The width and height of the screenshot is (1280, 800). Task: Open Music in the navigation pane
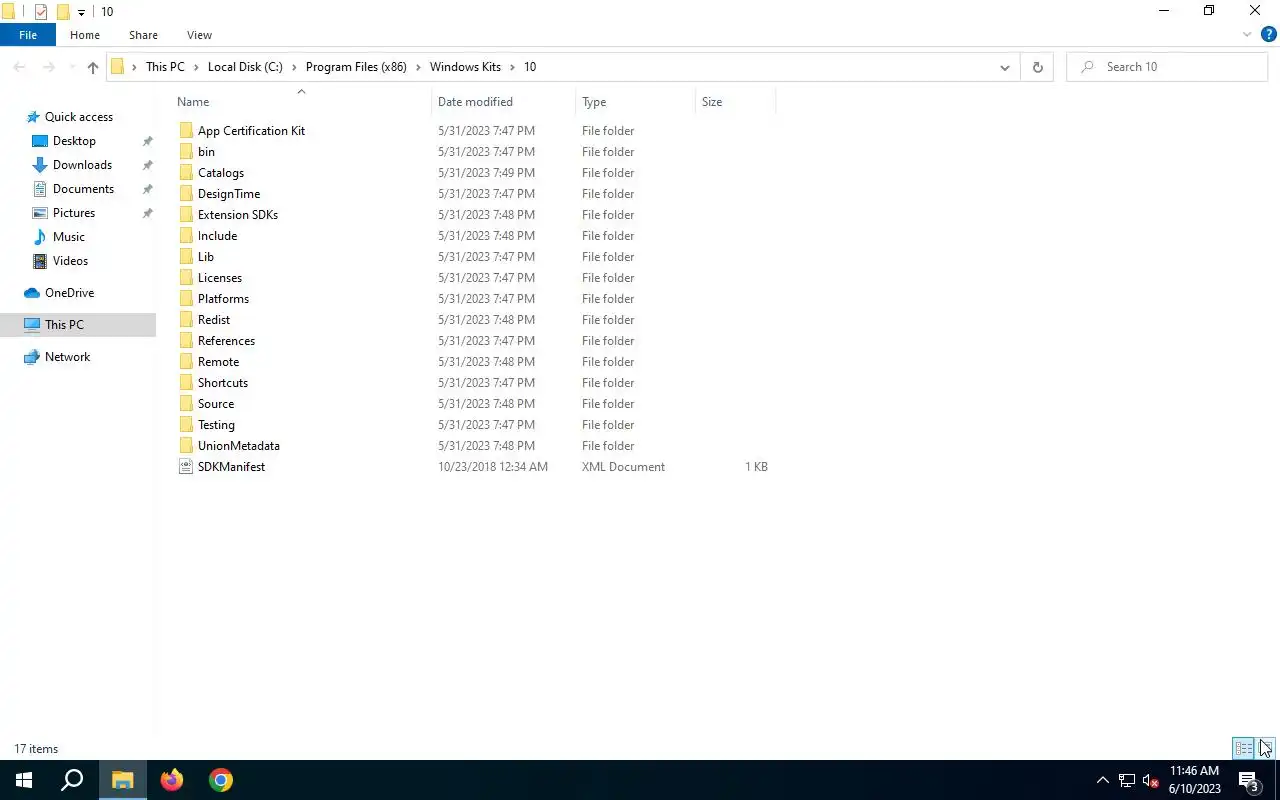(68, 237)
